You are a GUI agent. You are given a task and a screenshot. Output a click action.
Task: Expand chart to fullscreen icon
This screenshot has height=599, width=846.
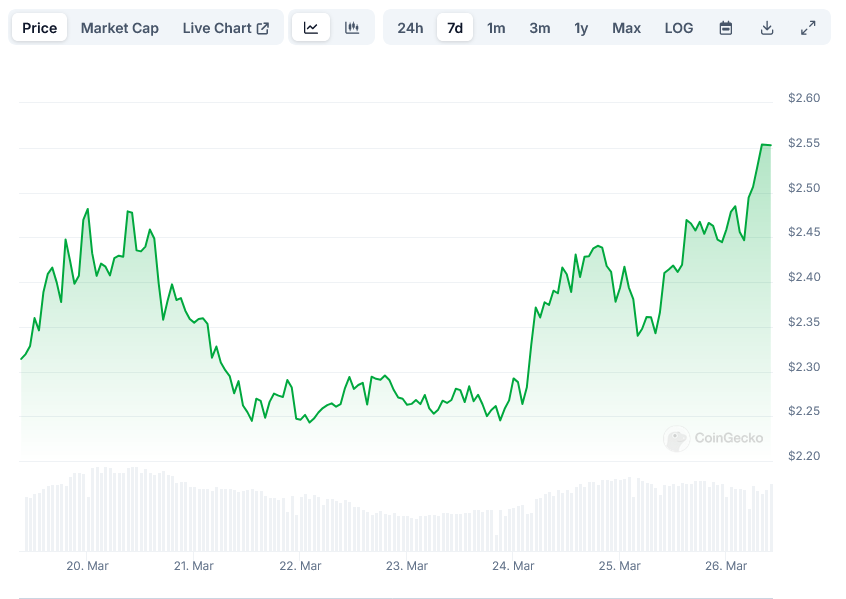pos(808,28)
